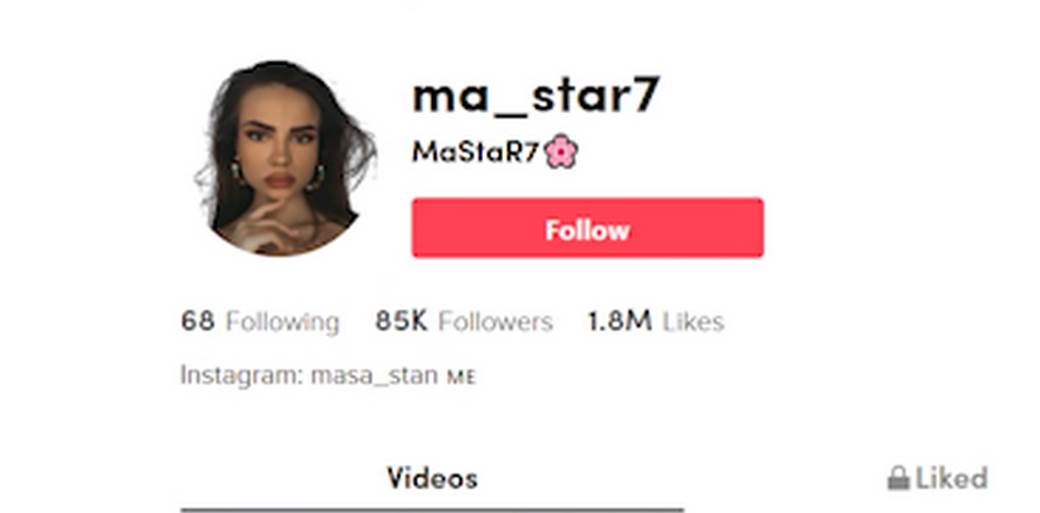Select the ma_star7 username heading

pos(535,96)
